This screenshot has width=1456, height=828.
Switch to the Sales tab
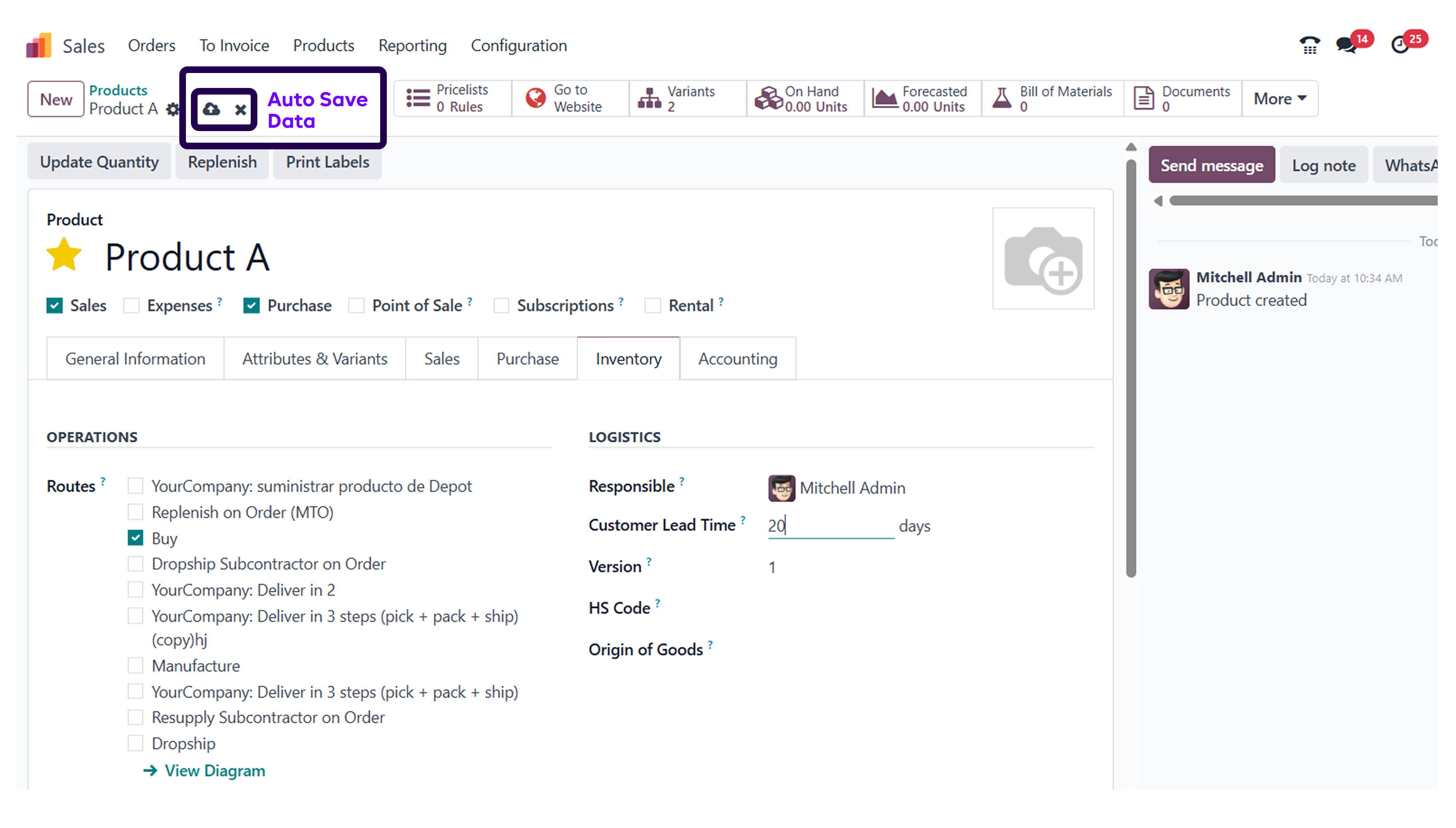[442, 359]
